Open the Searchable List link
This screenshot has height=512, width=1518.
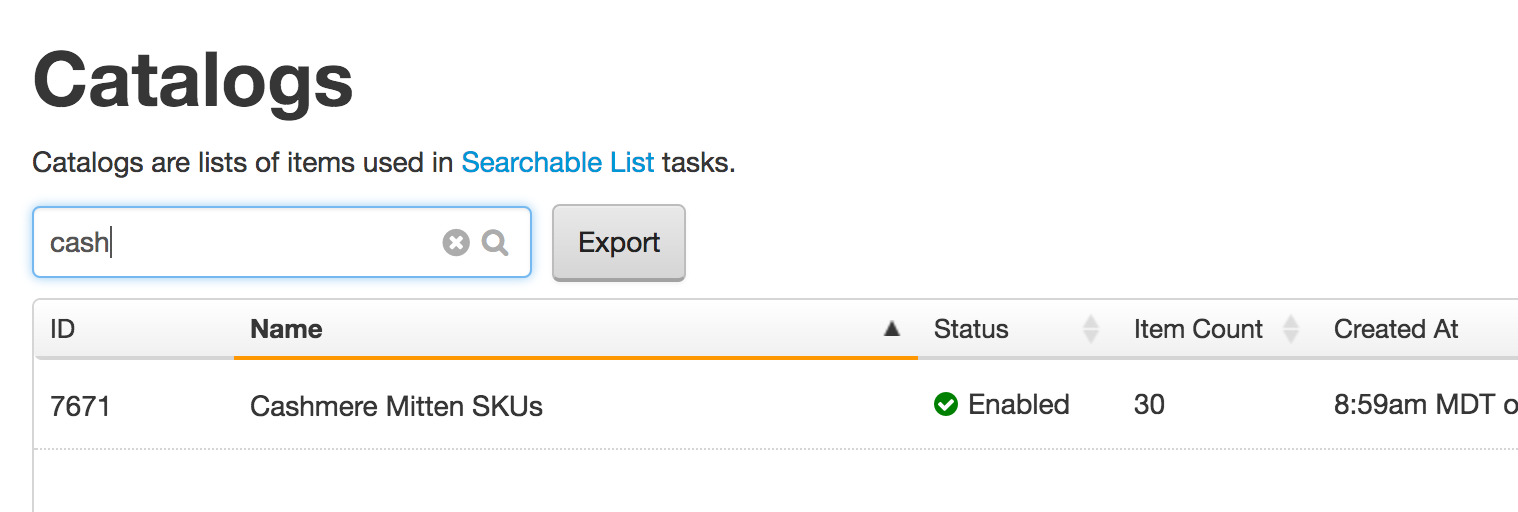coord(558,162)
